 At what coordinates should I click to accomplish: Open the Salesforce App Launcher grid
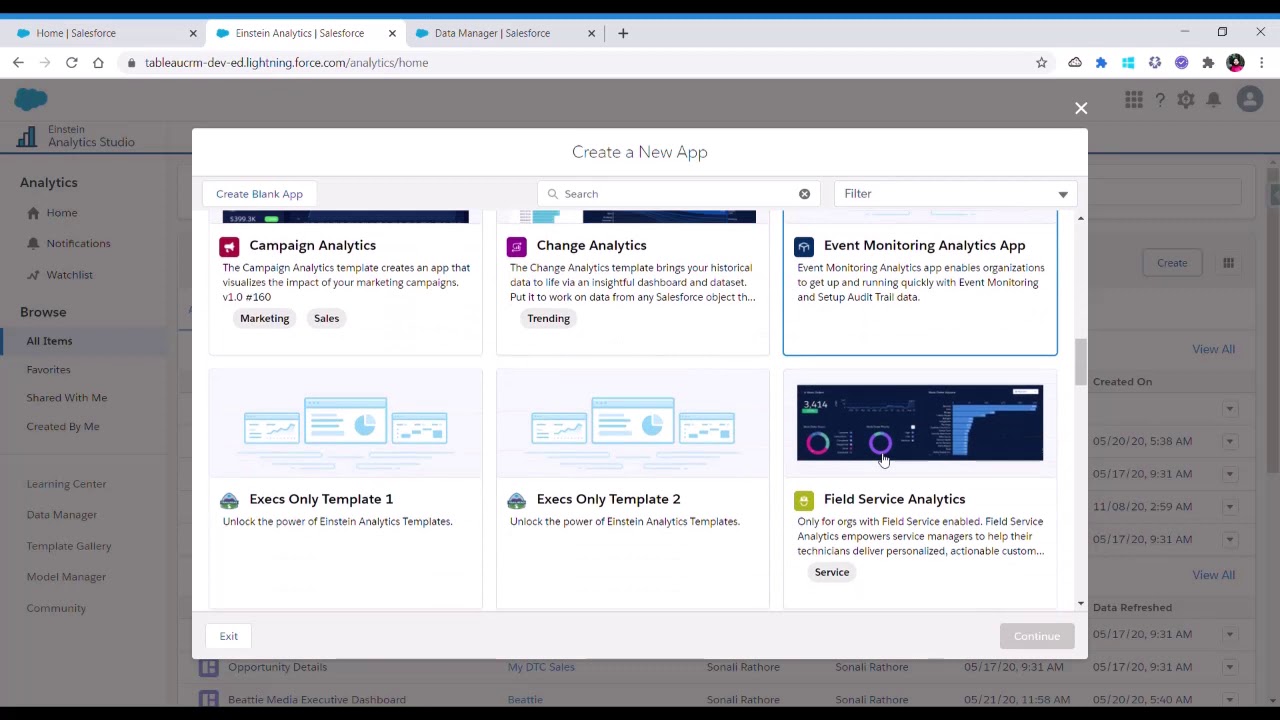1133,100
